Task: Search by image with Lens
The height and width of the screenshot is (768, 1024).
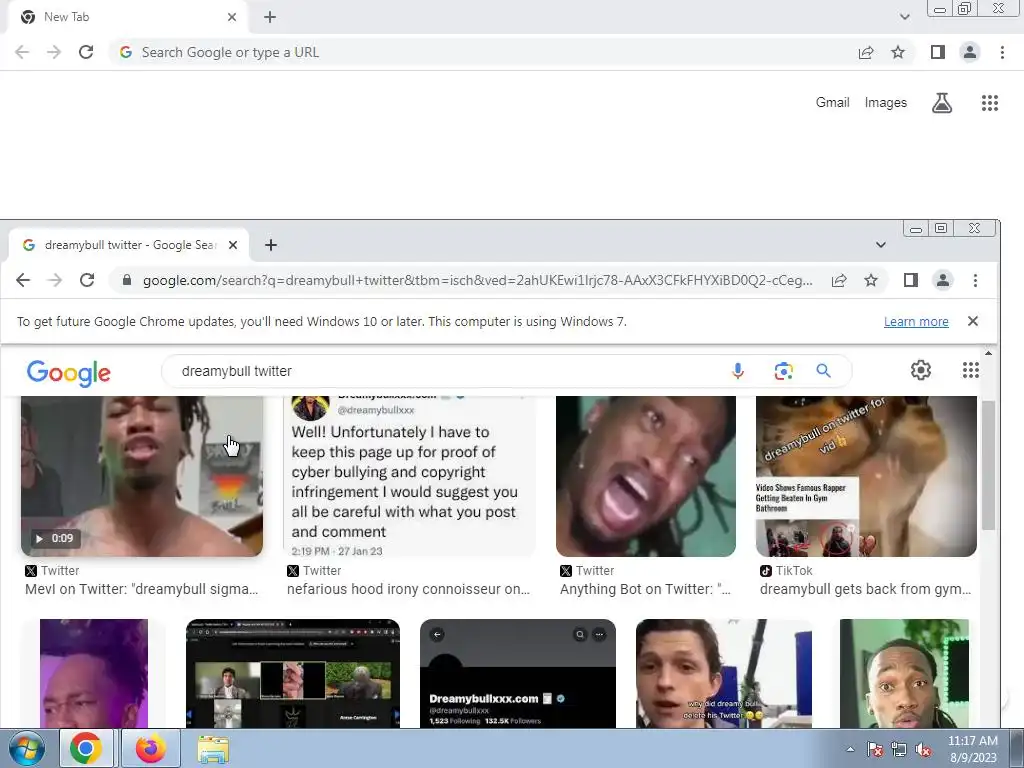Action: (x=783, y=371)
